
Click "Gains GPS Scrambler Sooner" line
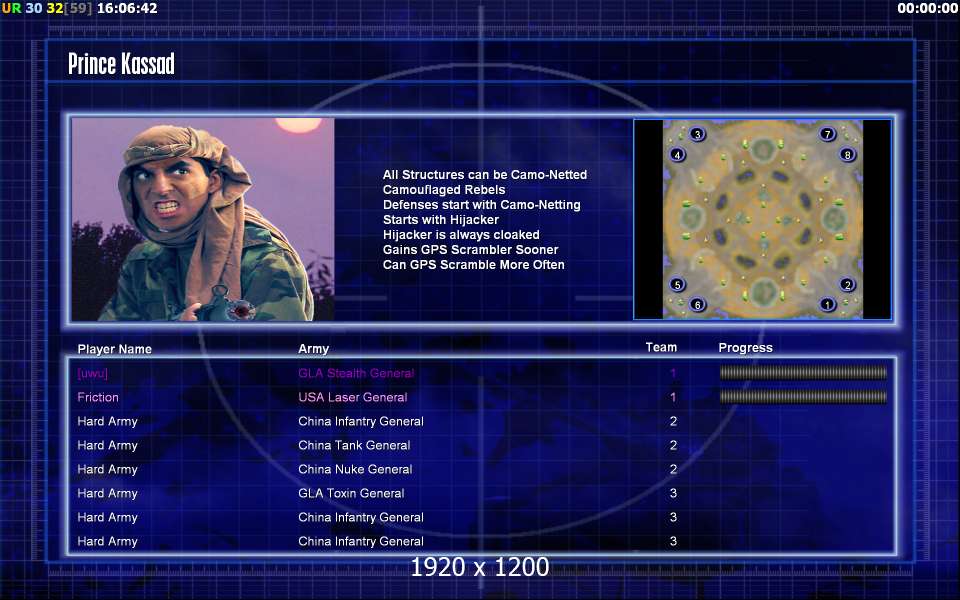click(470, 250)
